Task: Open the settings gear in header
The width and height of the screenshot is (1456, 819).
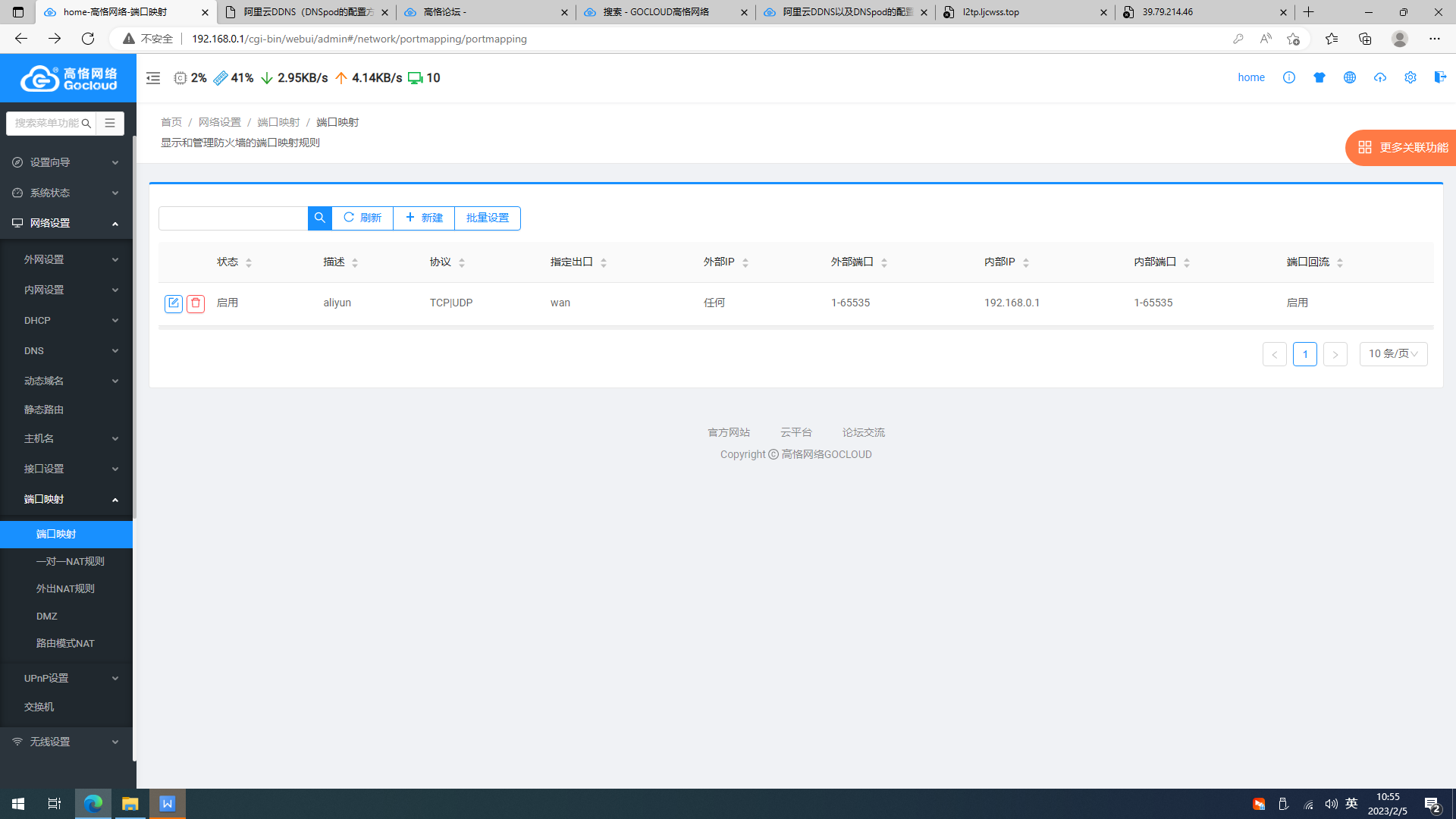Action: [1410, 77]
